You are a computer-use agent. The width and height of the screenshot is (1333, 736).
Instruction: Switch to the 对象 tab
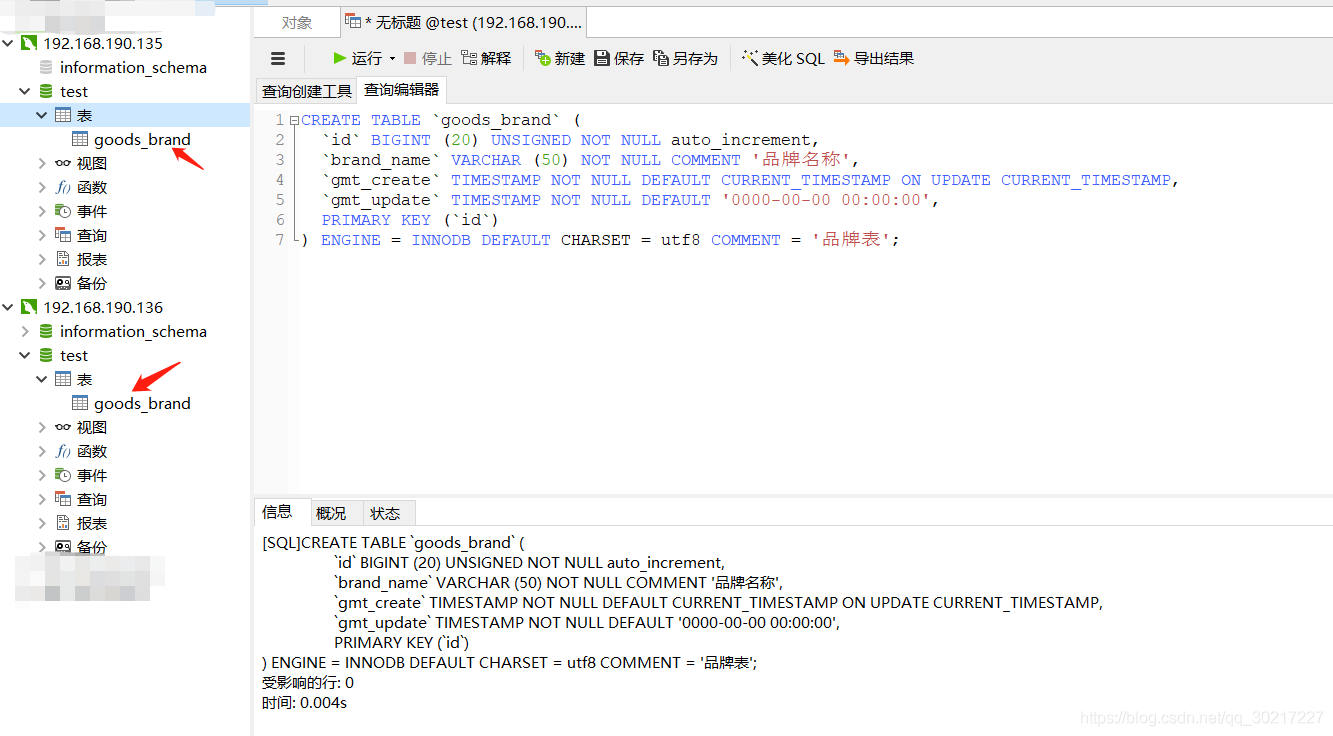point(297,22)
